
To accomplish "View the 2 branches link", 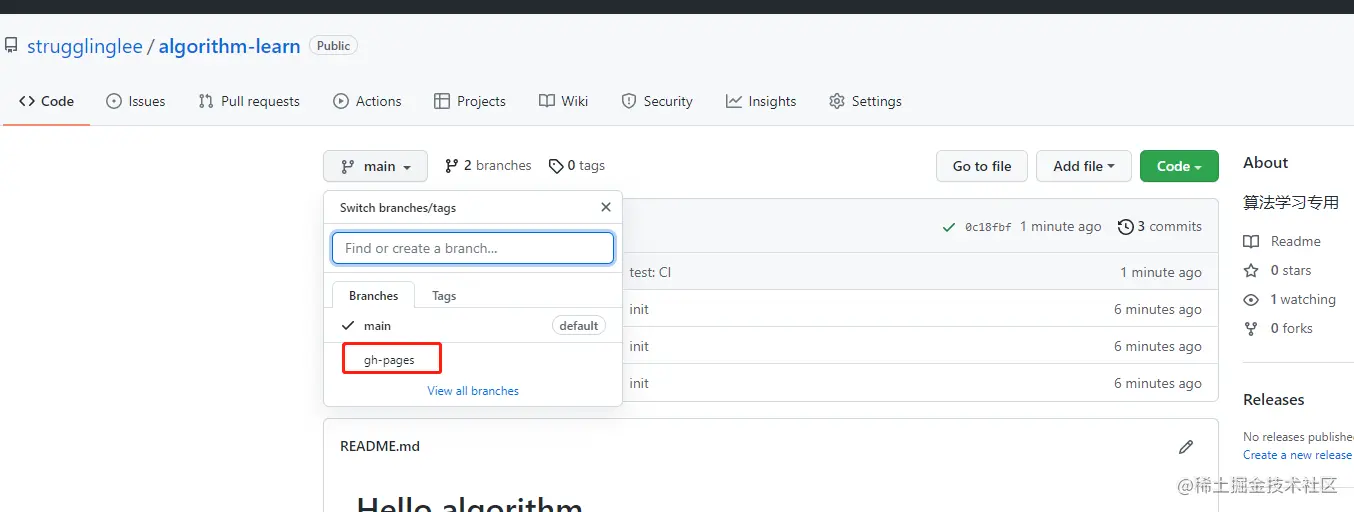I will [x=488, y=166].
